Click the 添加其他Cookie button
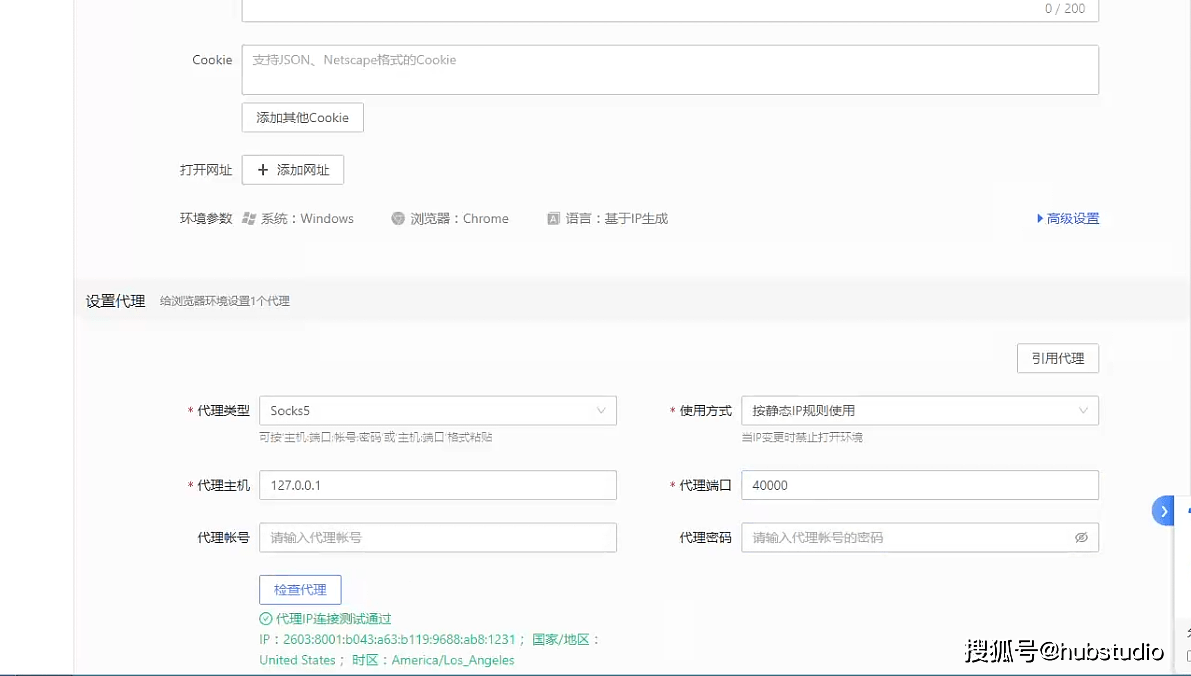This screenshot has width=1191, height=676. [302, 117]
